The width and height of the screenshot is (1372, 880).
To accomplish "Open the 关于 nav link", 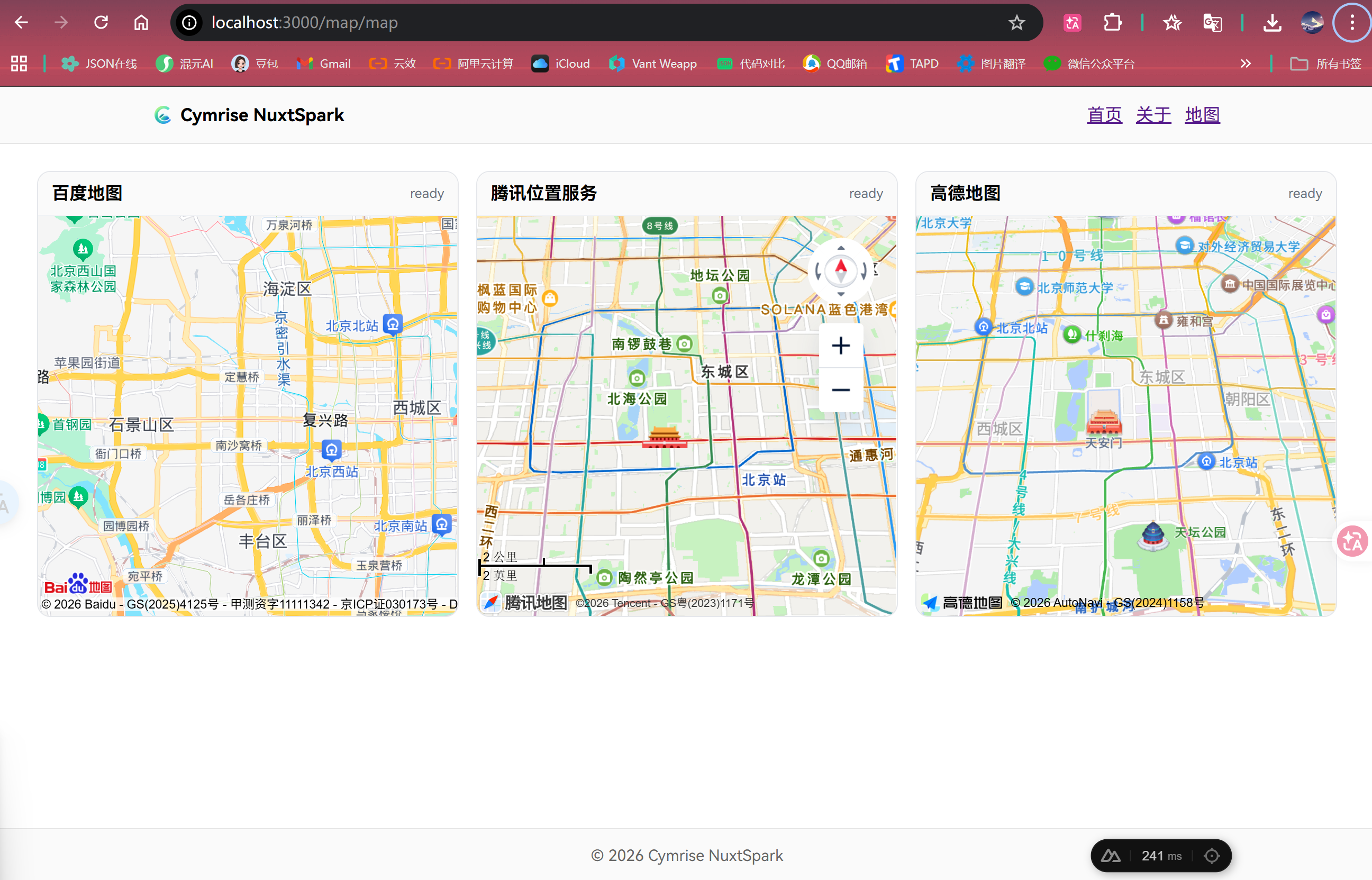I will 1153,115.
